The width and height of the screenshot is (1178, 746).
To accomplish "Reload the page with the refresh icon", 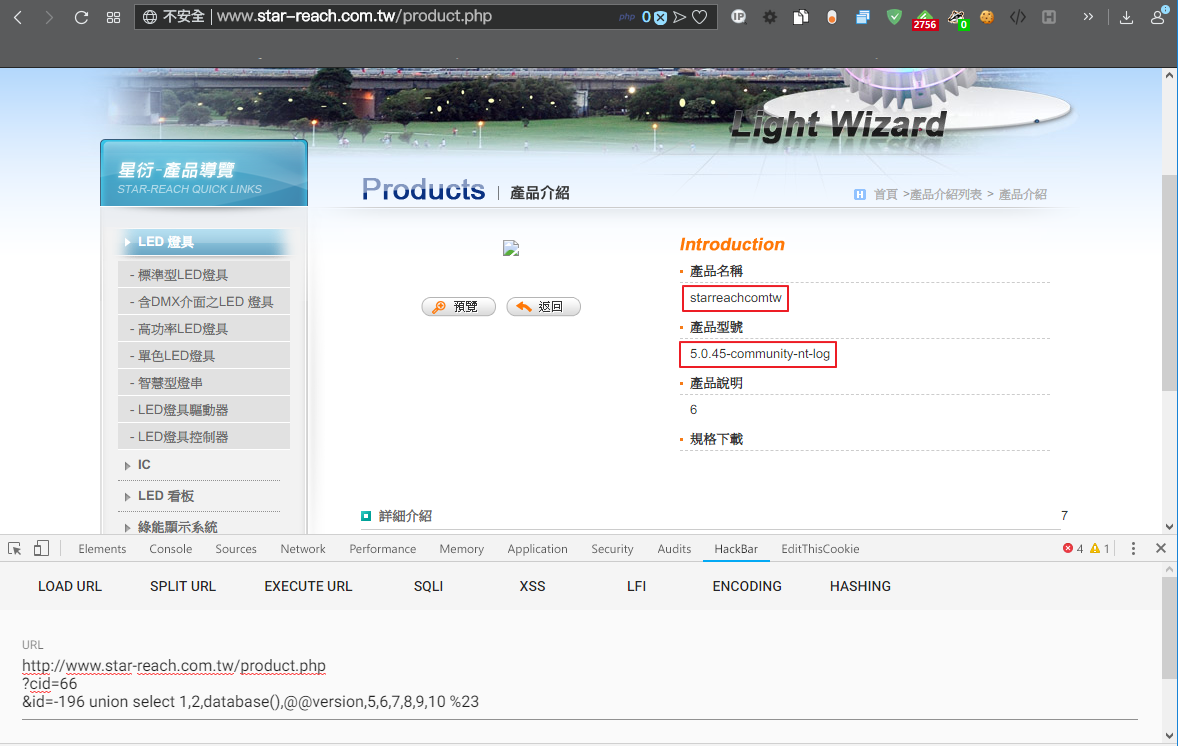I will (81, 17).
